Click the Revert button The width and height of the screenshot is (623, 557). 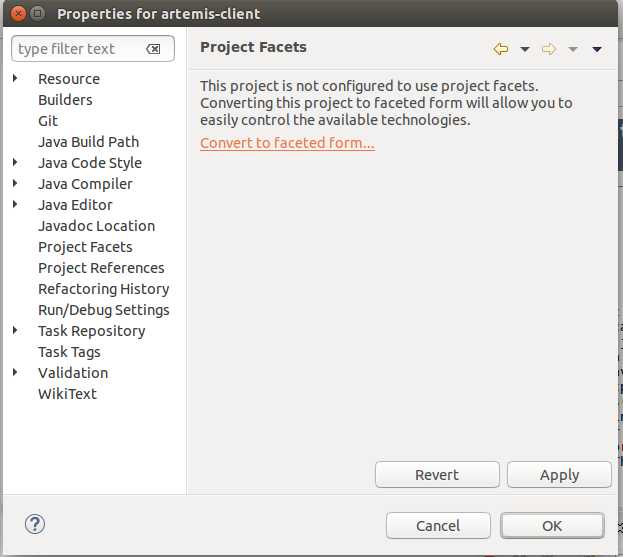(x=437, y=474)
